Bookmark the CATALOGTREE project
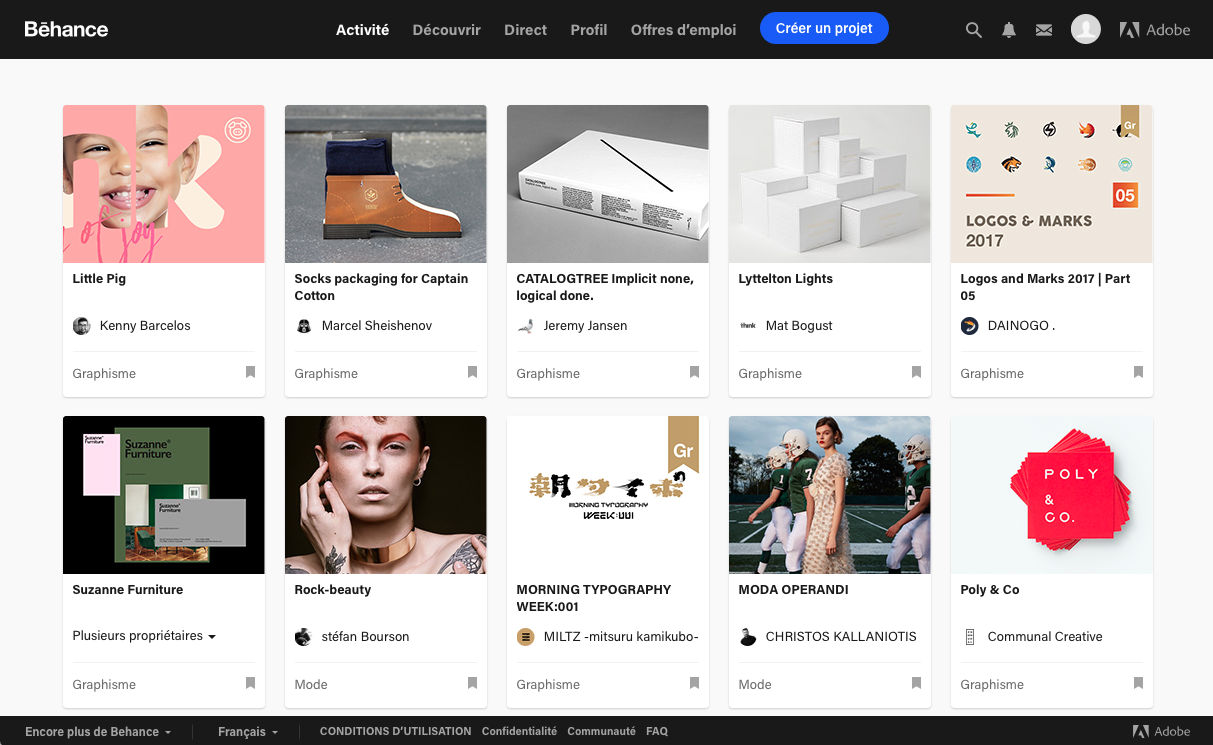 pyautogui.click(x=694, y=372)
